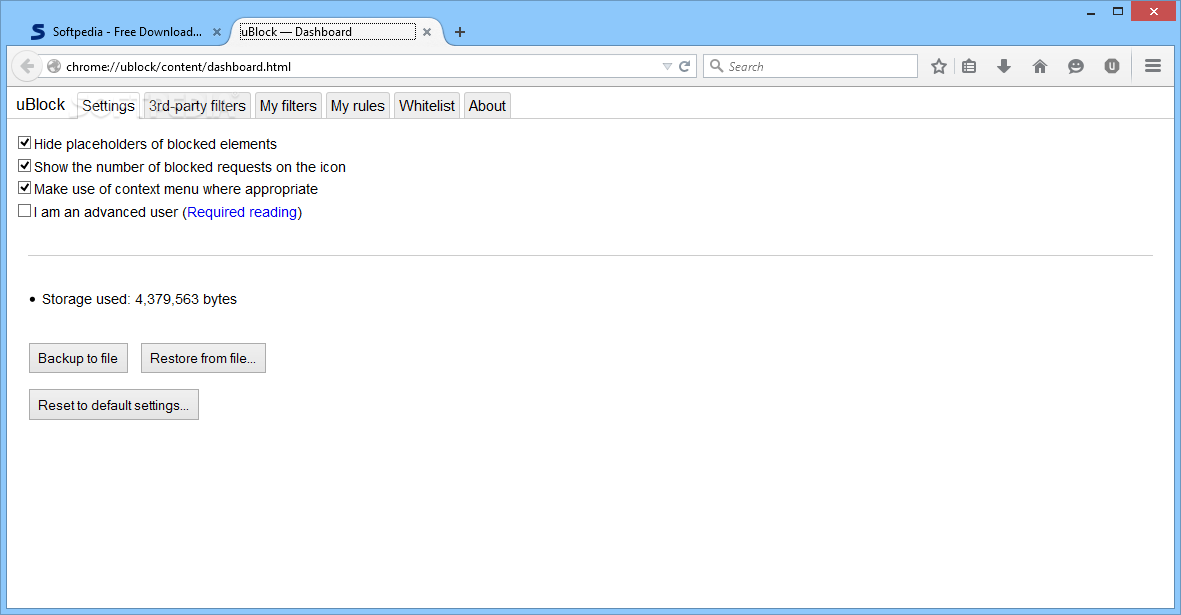
Task: Click the Softpedia tab favicon
Action: click(x=38, y=32)
